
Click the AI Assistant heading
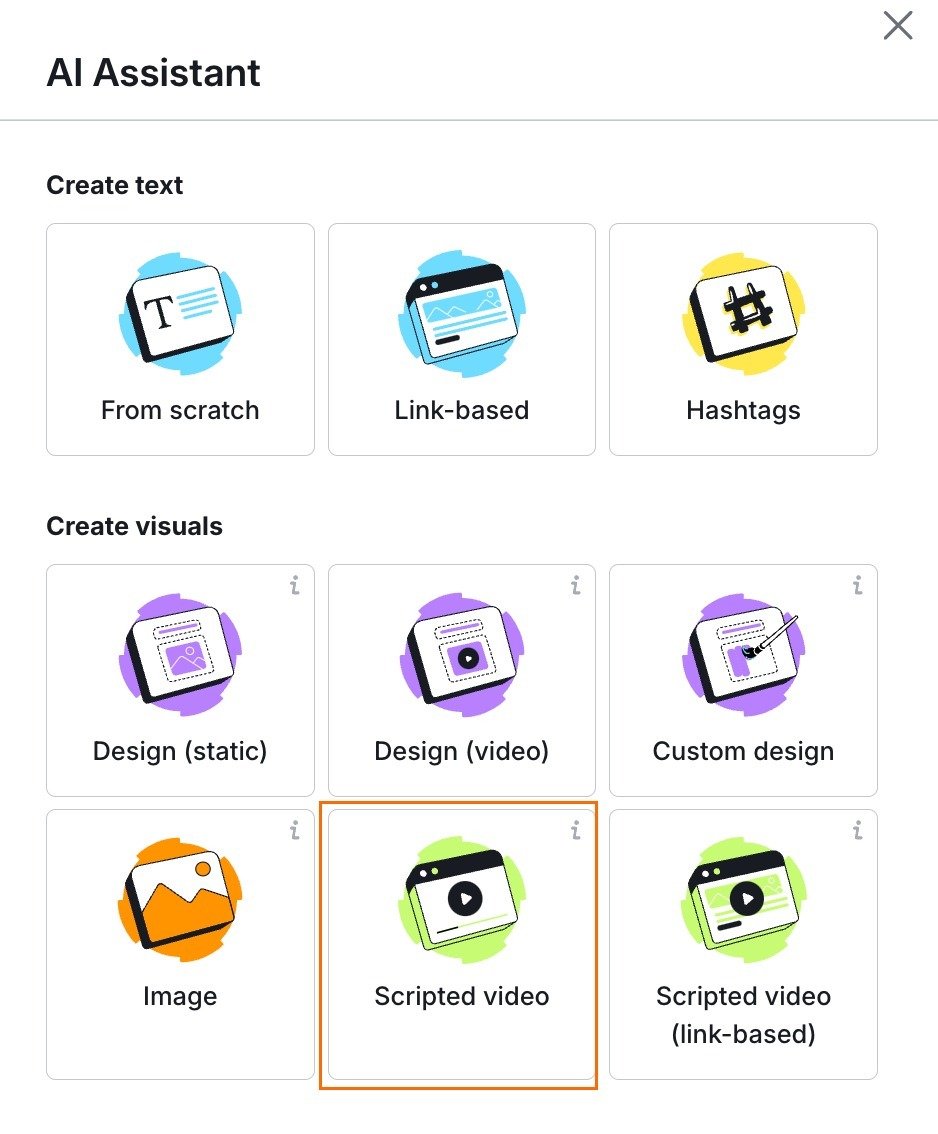[153, 72]
